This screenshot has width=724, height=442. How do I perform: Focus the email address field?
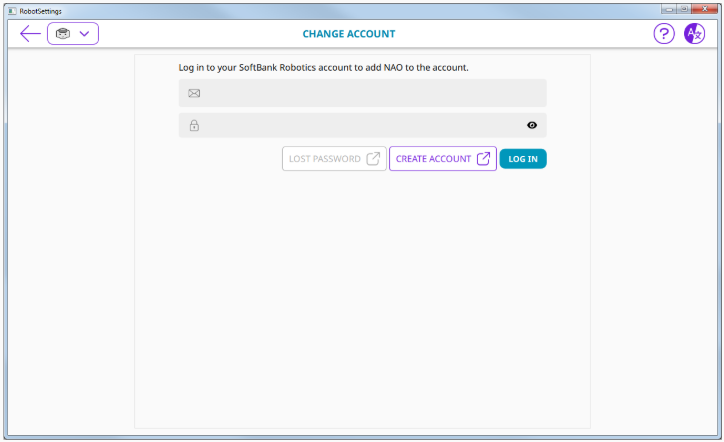[362, 93]
